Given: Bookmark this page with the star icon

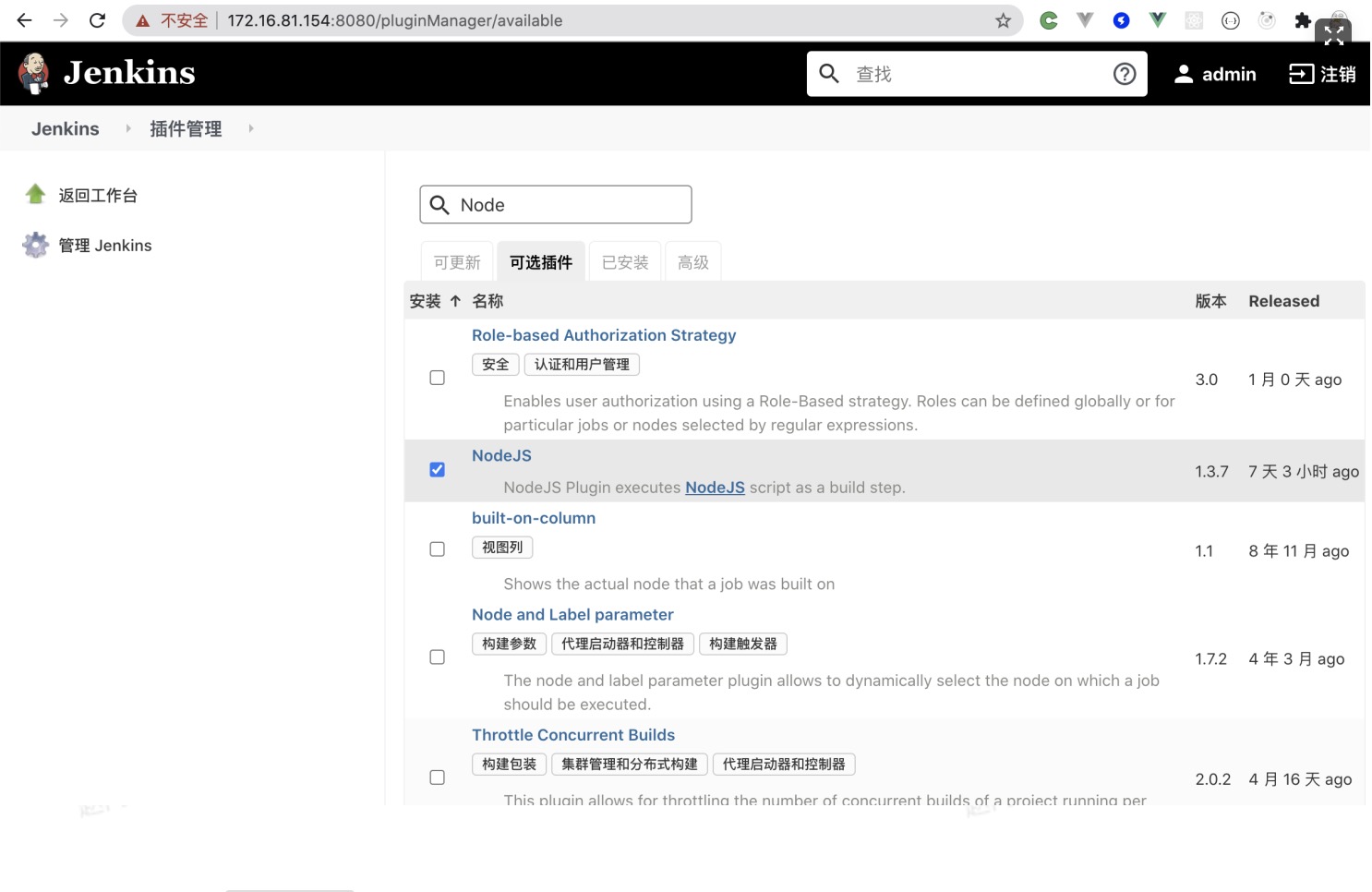Looking at the screenshot, I should (1003, 20).
